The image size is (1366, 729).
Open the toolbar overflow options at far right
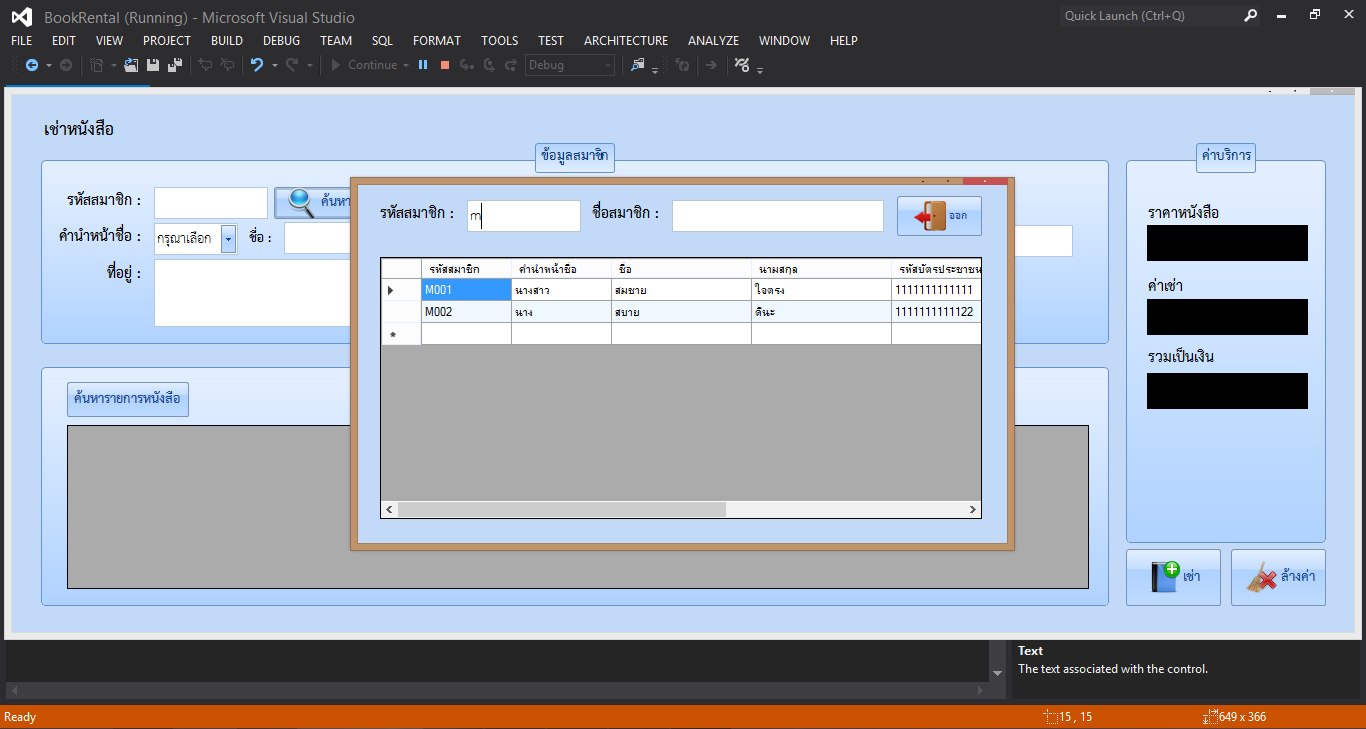[x=761, y=70]
